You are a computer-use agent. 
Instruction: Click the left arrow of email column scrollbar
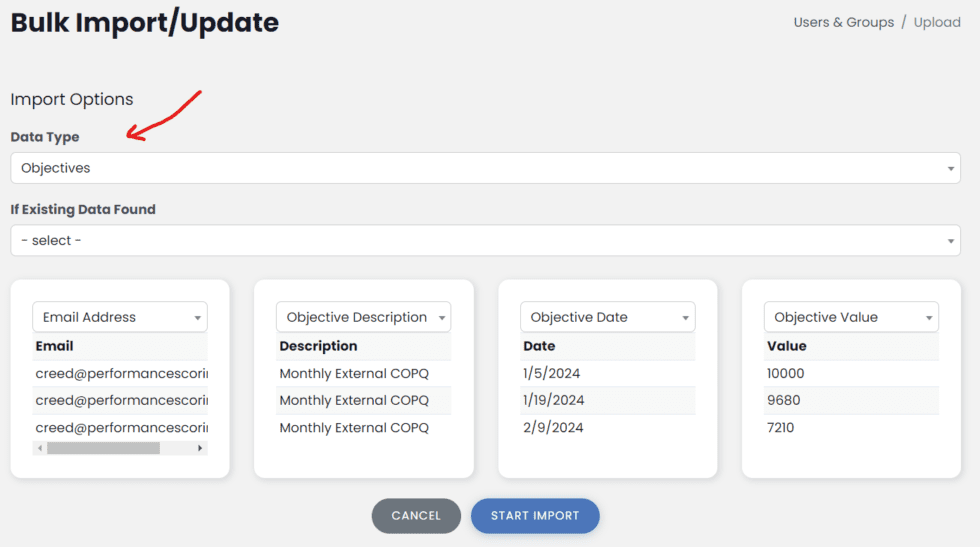point(40,448)
